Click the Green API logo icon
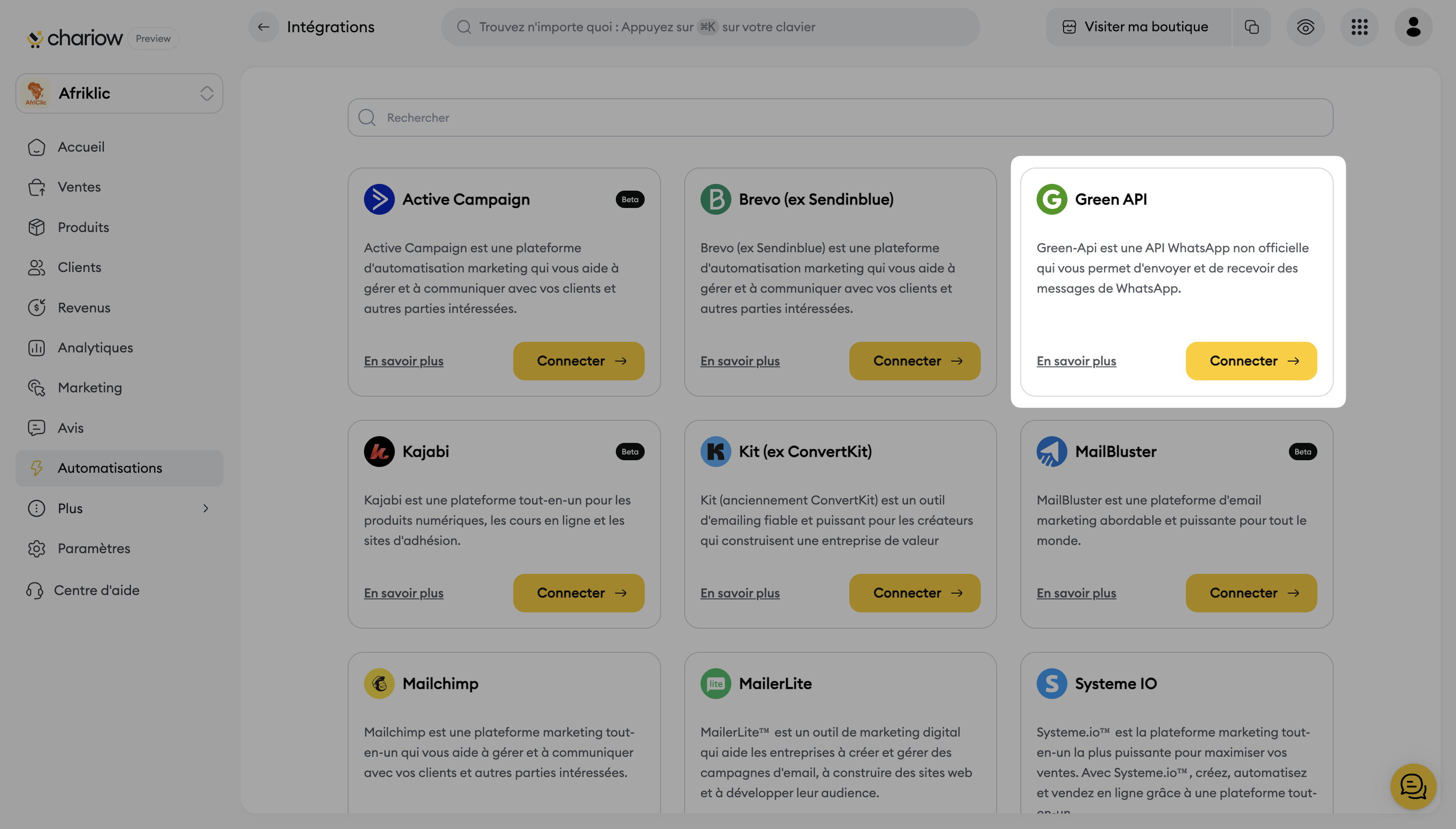 (x=1051, y=199)
